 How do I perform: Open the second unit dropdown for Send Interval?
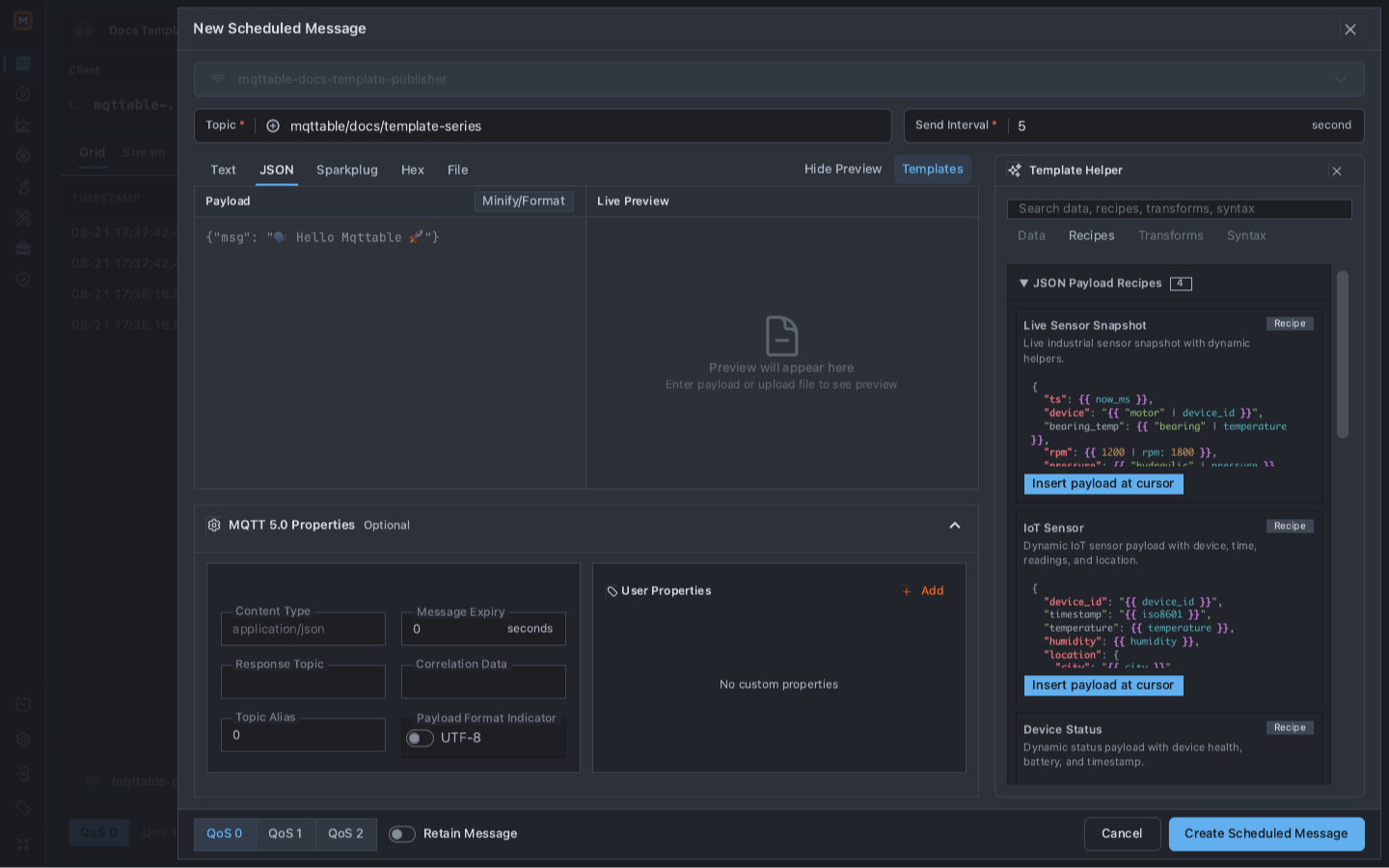click(x=1331, y=125)
